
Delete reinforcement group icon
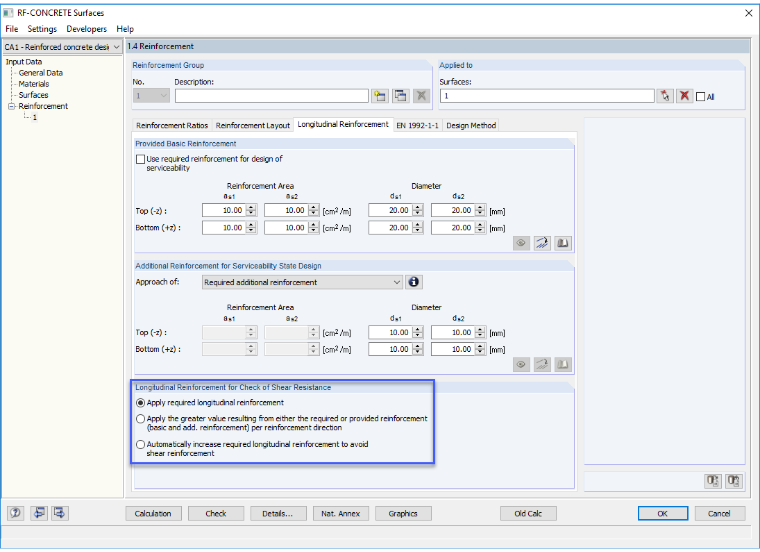tap(422, 95)
